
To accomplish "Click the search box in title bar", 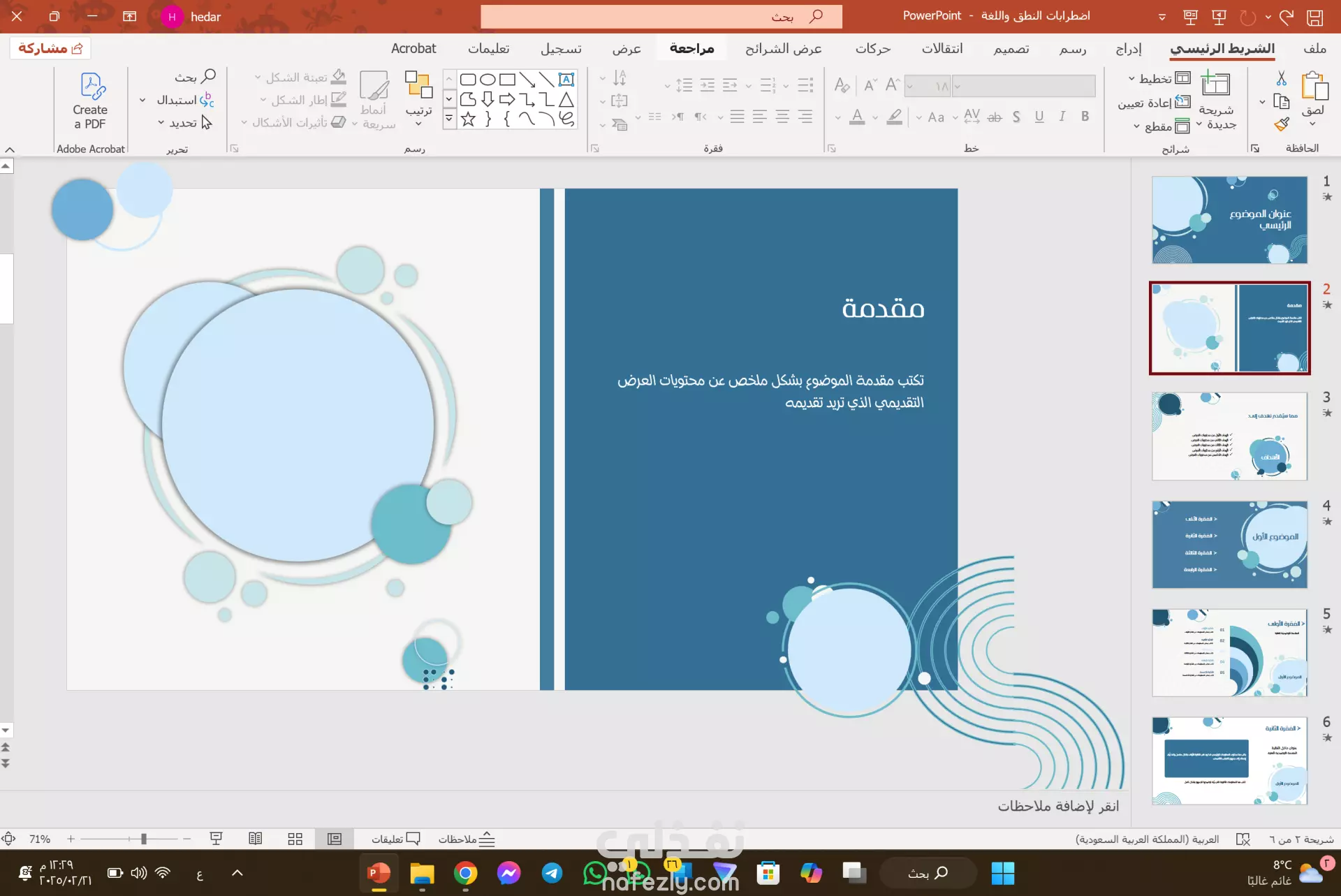I will (x=661, y=17).
